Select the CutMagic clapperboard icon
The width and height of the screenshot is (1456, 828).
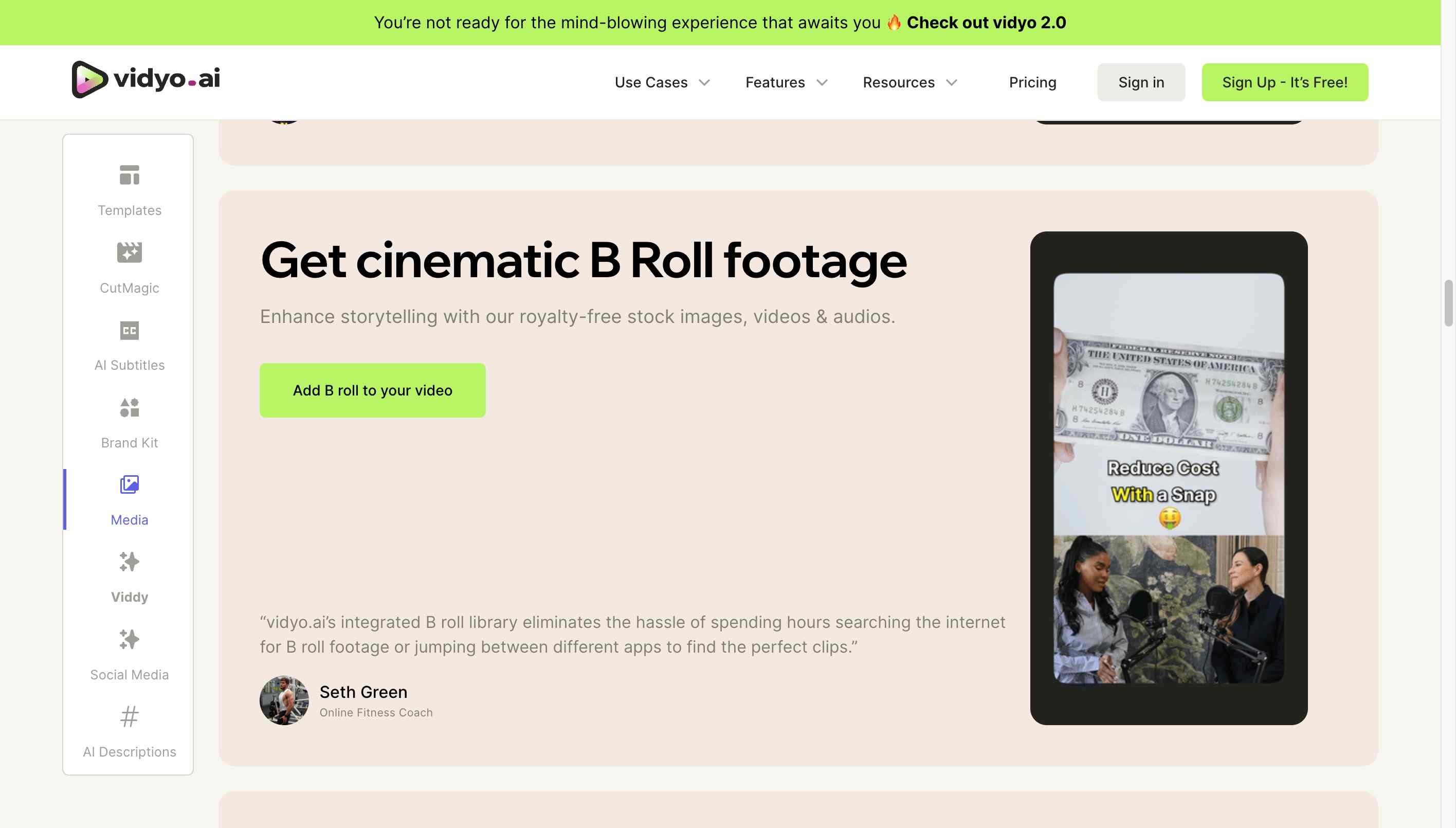(130, 252)
